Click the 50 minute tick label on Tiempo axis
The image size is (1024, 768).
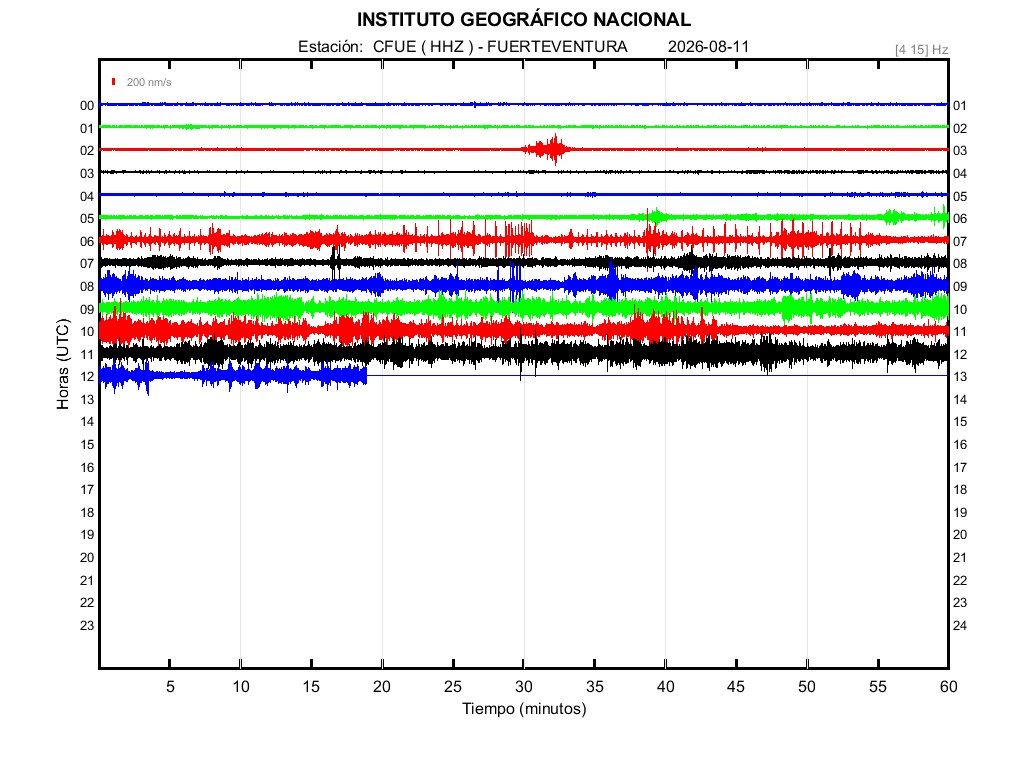coord(807,686)
